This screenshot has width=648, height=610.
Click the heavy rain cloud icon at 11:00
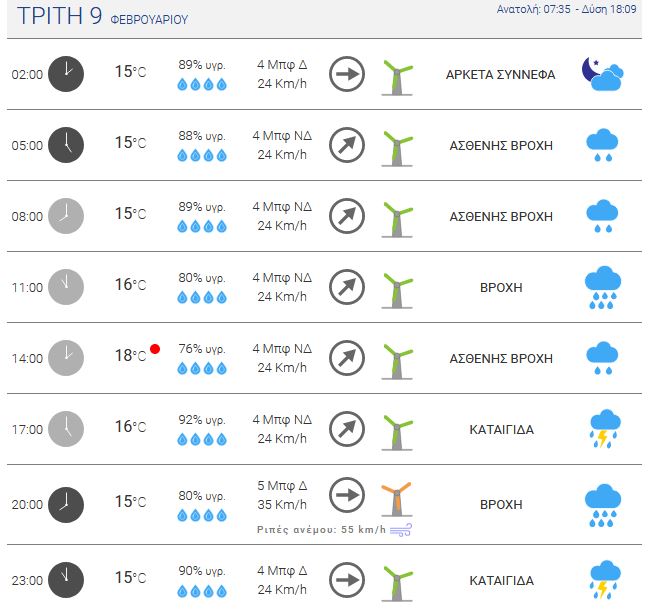point(603,288)
